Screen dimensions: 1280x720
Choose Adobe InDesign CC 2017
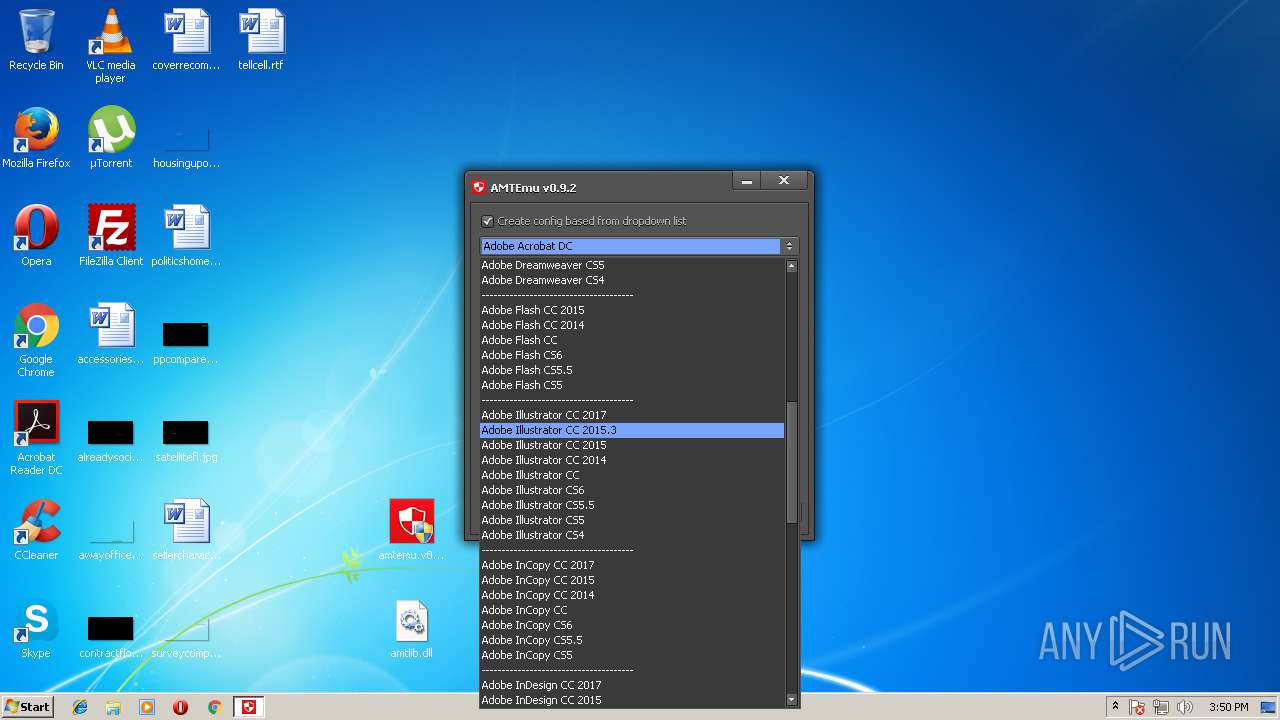pyautogui.click(x=632, y=685)
